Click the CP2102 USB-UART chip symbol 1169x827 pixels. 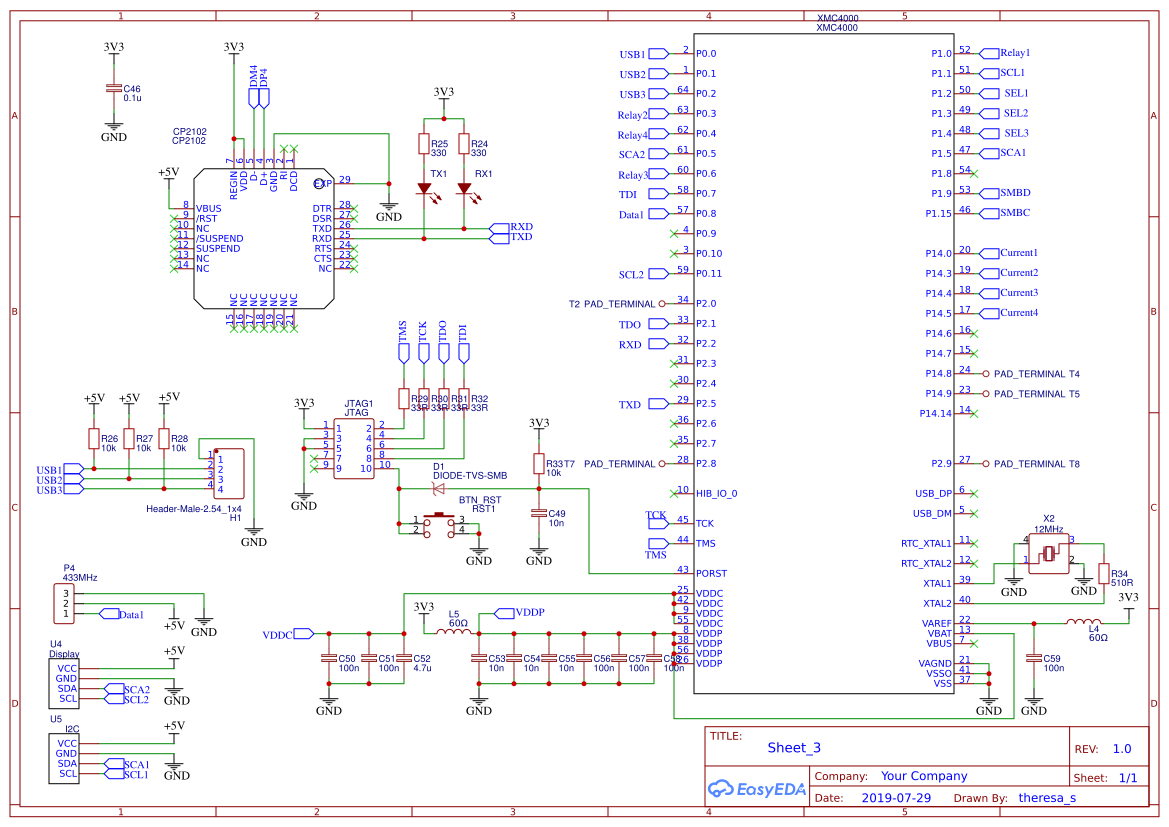tap(265, 240)
